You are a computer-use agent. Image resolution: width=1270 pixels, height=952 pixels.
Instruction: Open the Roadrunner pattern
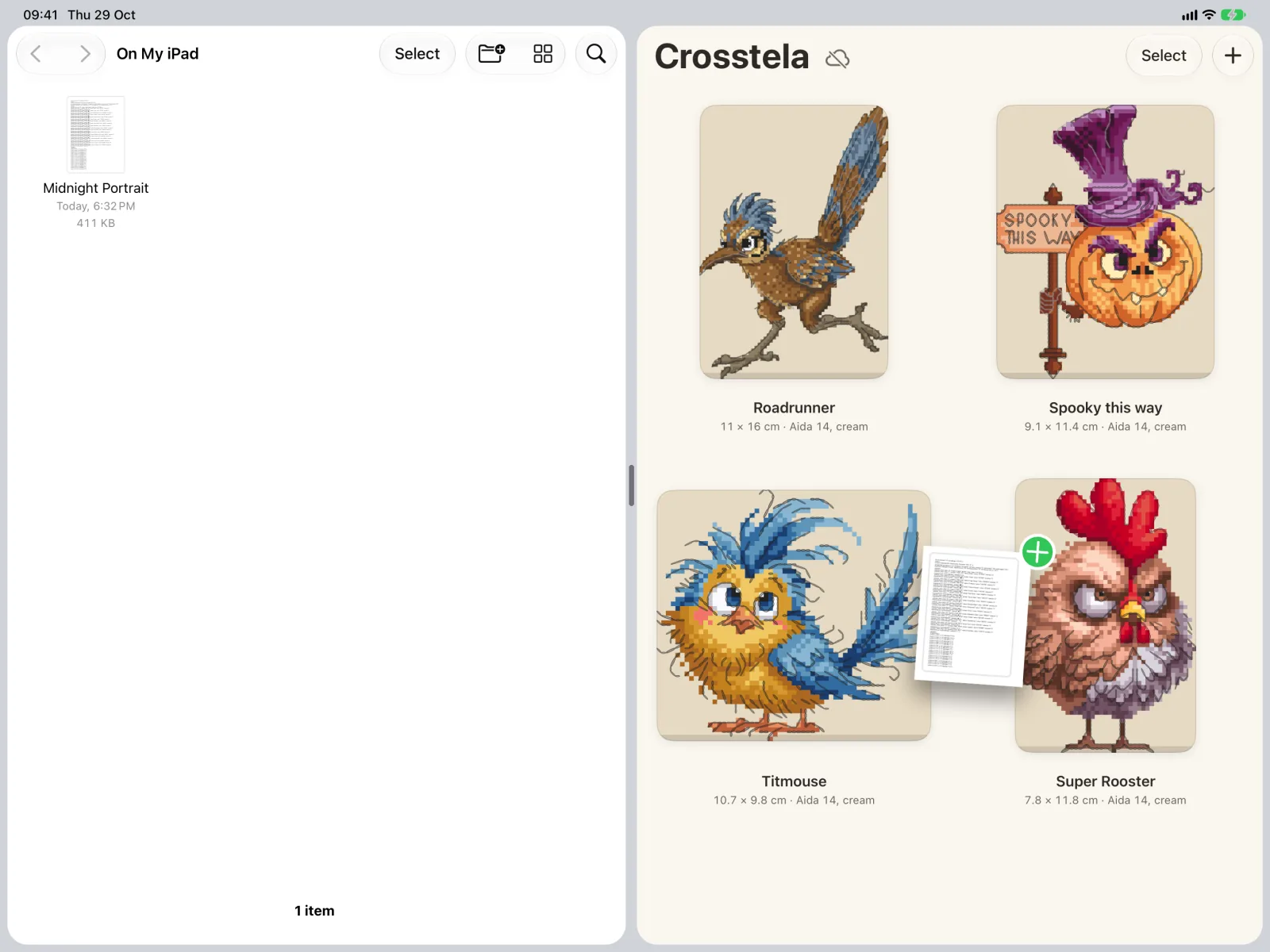click(x=794, y=242)
